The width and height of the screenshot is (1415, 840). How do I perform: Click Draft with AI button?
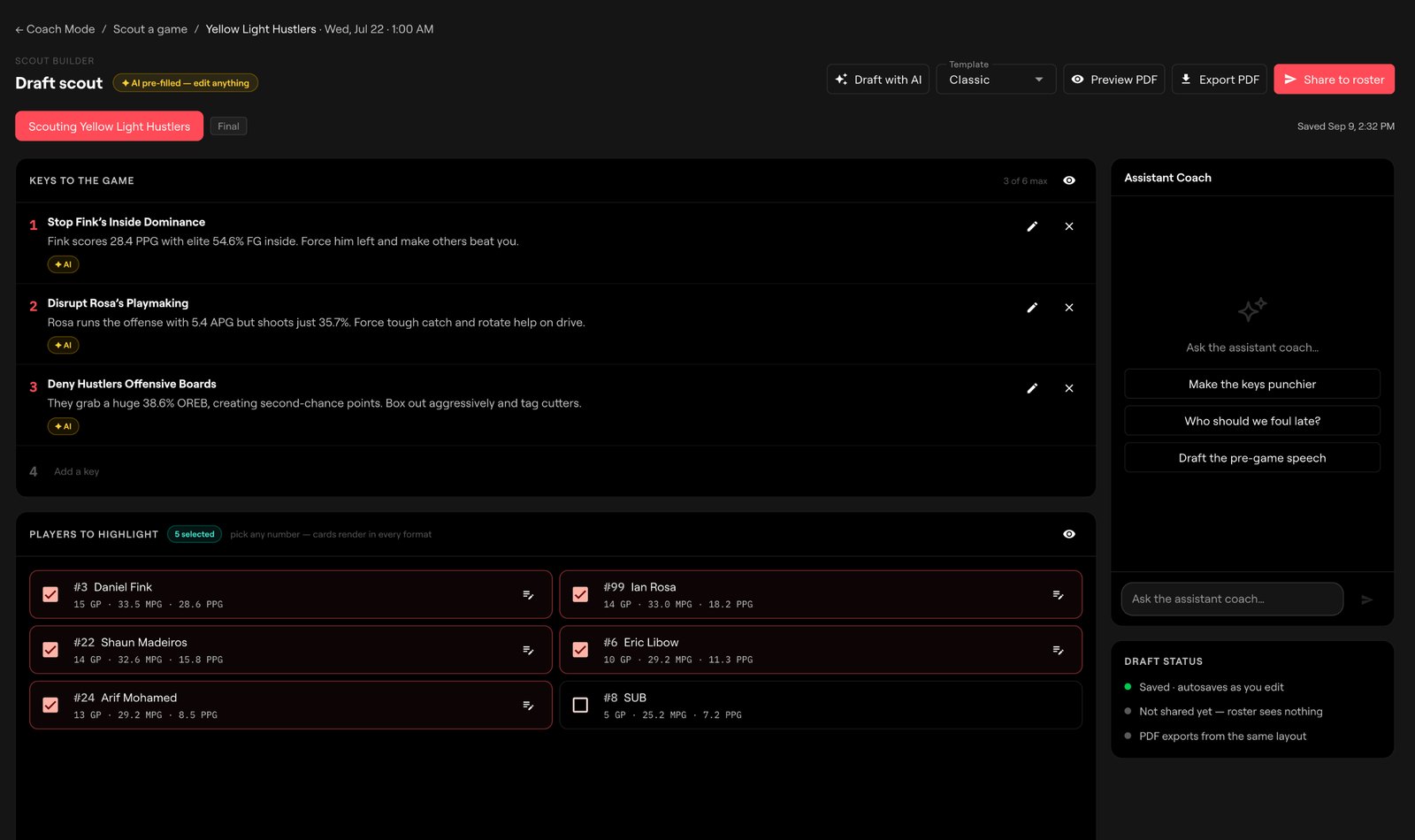pyautogui.click(x=878, y=79)
